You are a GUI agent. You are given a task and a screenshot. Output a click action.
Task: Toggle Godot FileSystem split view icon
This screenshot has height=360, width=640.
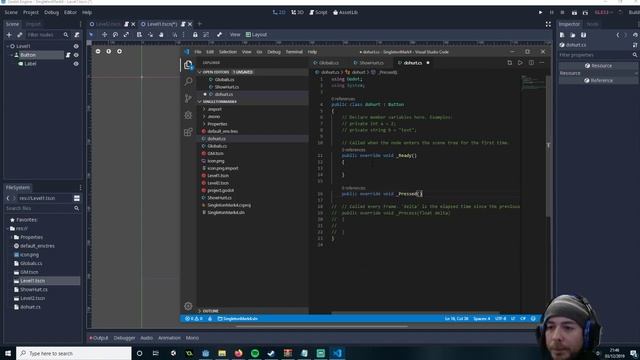(x=76, y=198)
